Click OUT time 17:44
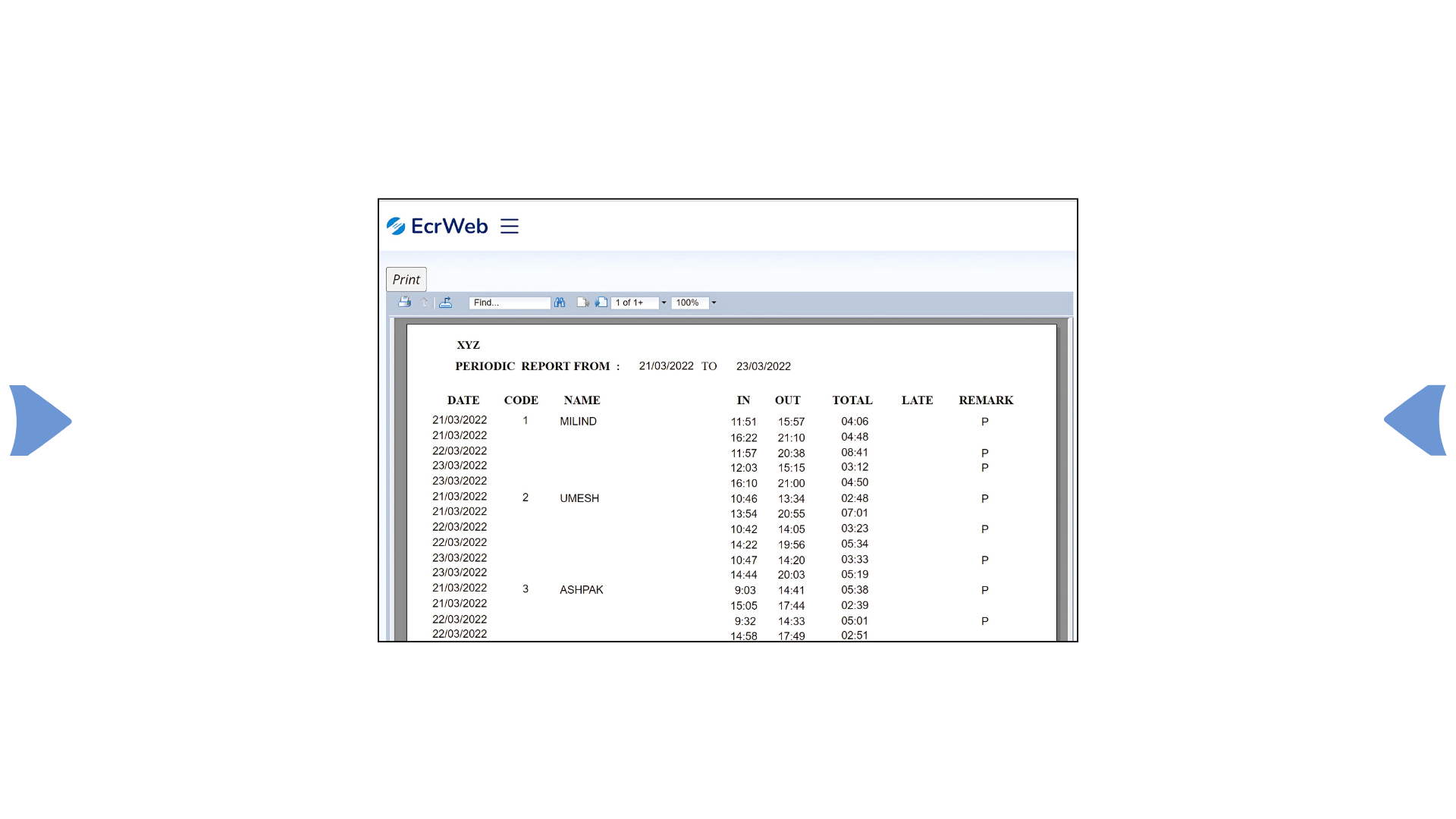The width and height of the screenshot is (1456, 819). [x=791, y=606]
